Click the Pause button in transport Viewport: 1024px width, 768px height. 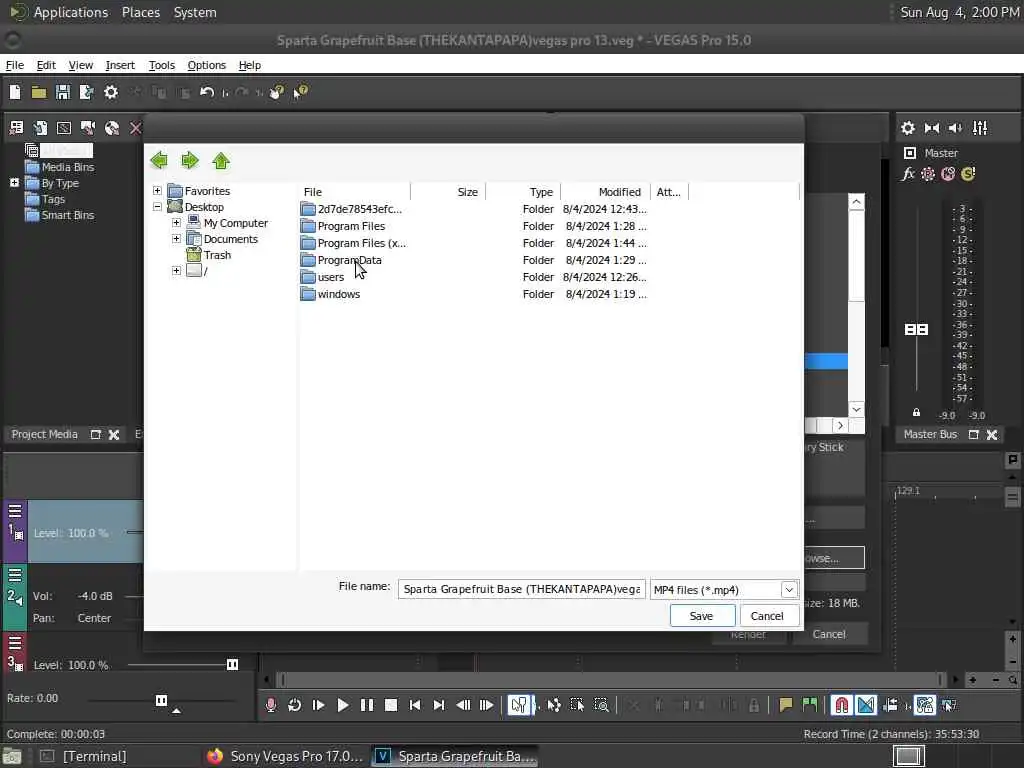(367, 705)
